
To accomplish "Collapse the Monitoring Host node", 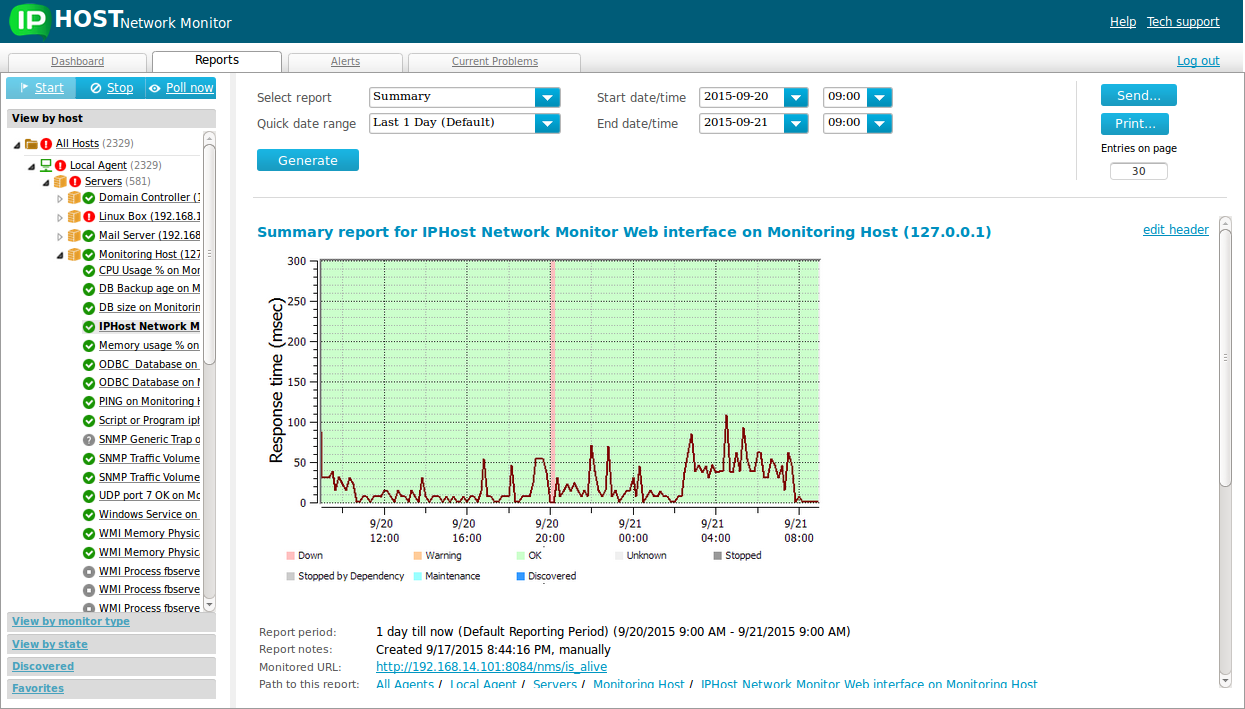I will (59, 256).
